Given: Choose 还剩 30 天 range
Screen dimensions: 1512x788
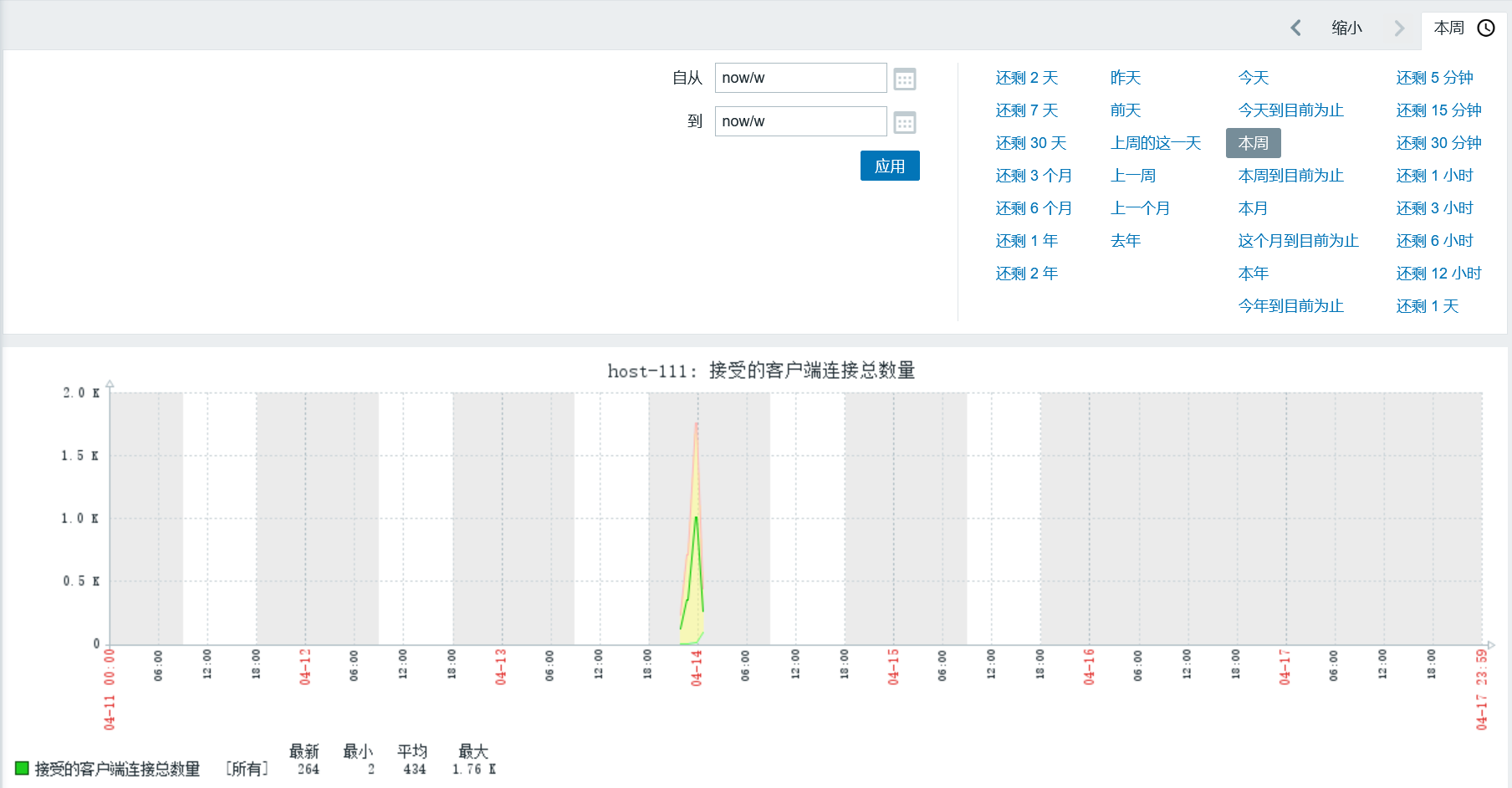Looking at the screenshot, I should pos(1031,143).
